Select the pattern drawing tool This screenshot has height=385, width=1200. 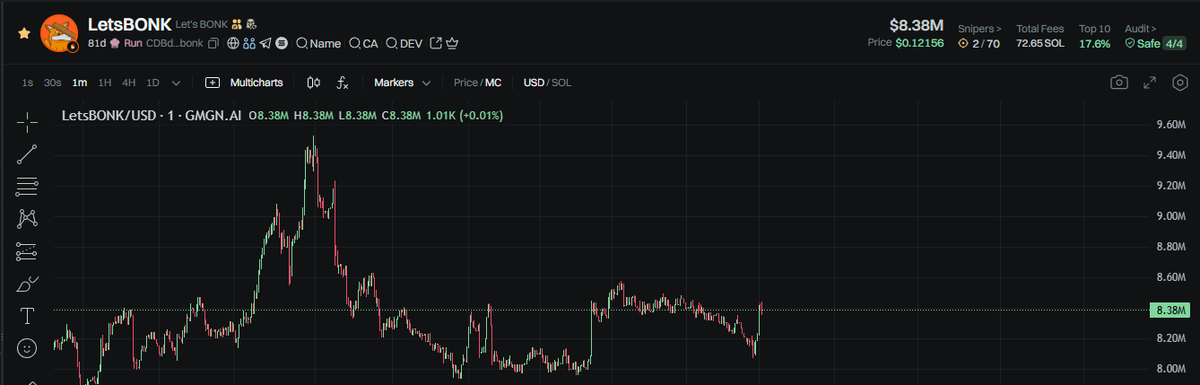pos(27,218)
